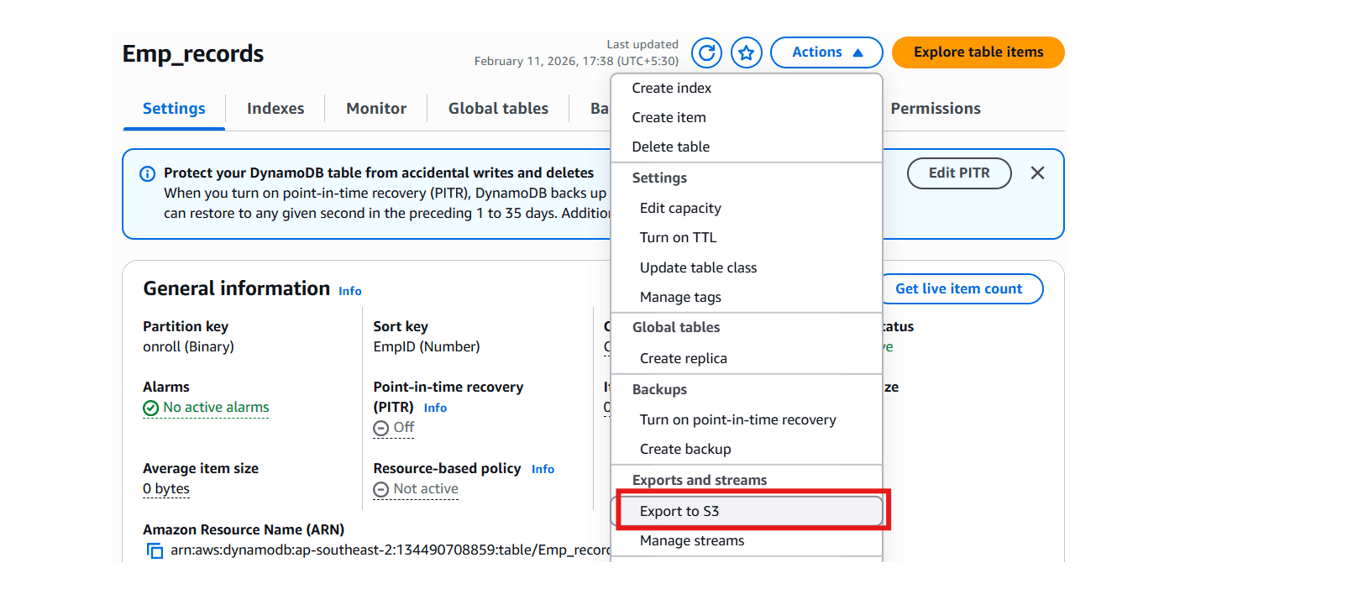This screenshot has width=1362, height=604.
Task: Open Explore table items
Action: click(978, 52)
